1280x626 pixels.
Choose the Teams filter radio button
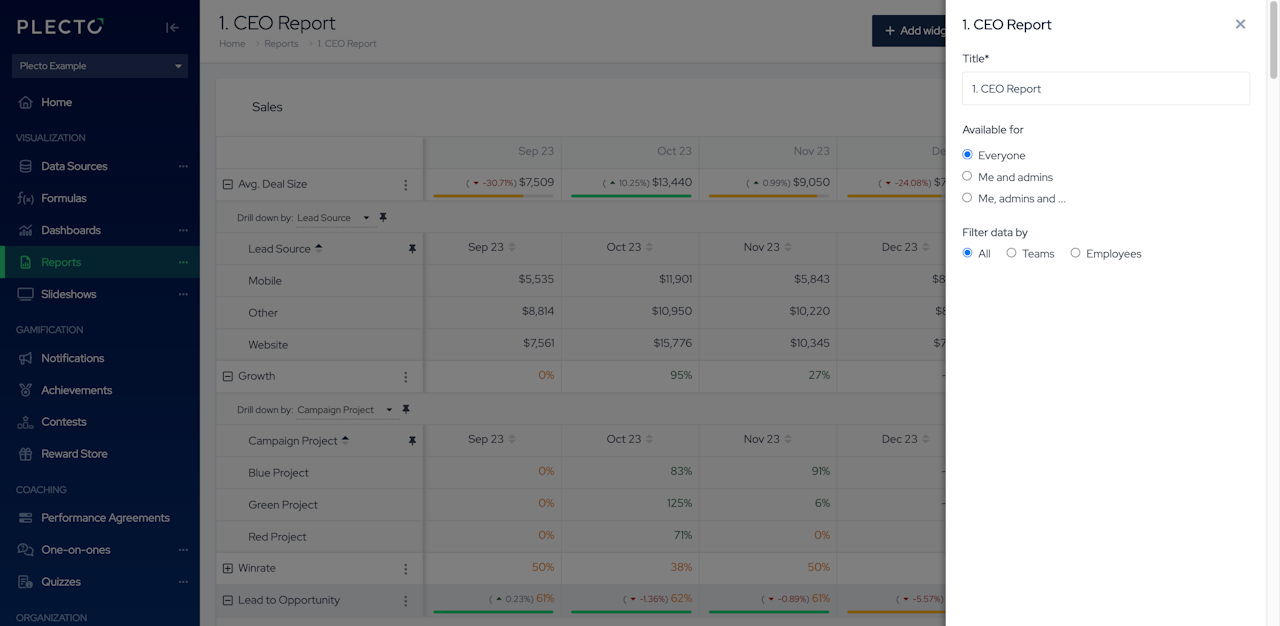(x=1011, y=253)
